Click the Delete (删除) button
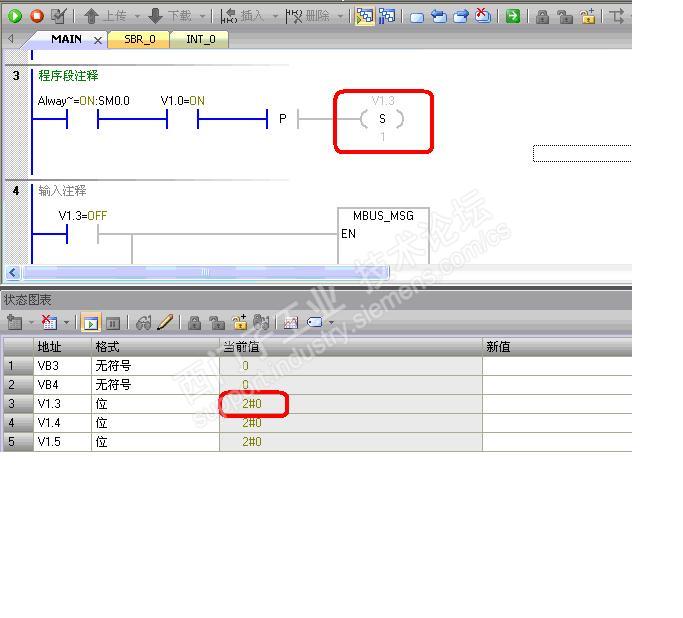Viewport: 683px width, 618px height. (308, 16)
